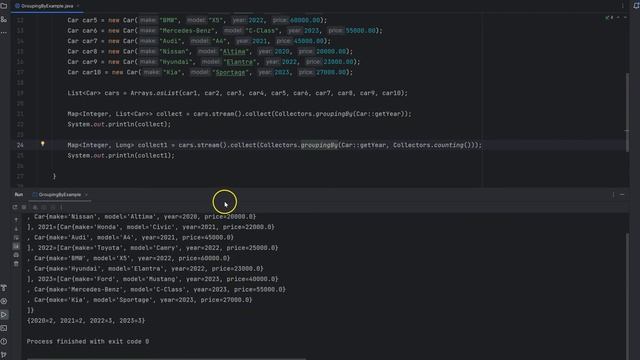Click the Up the stack trace arrow
Screen dimensions: 640x360
point(16,220)
